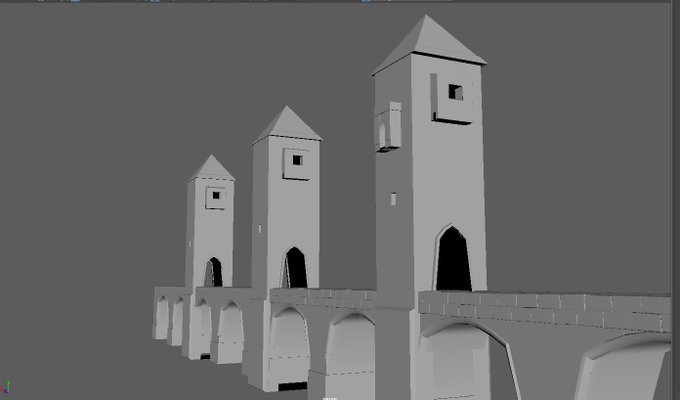Select the brick parapet right of the nearest tower
Screen dimensions: 680x400
545,310
